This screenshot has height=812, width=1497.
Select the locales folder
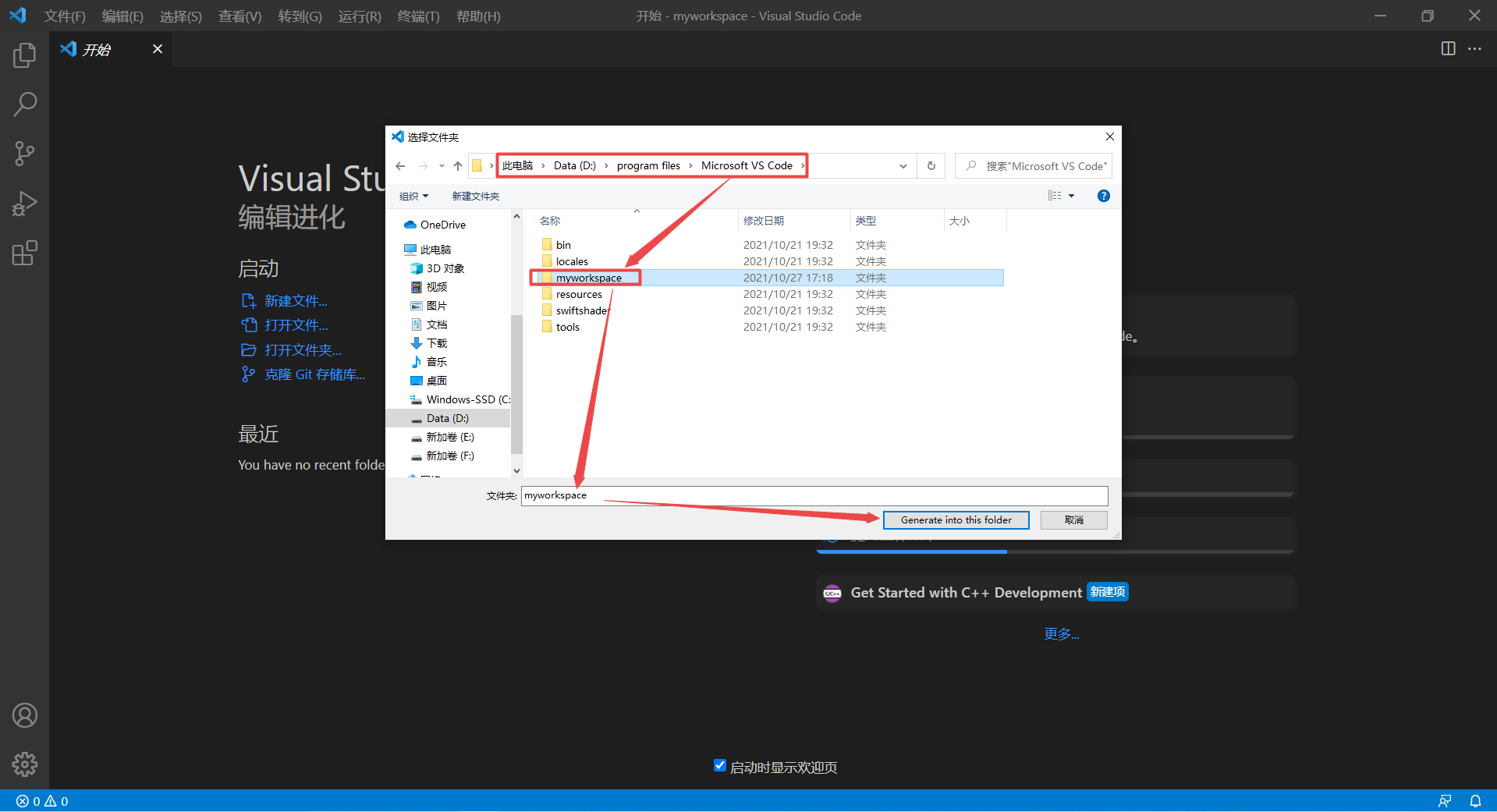pyautogui.click(x=572, y=261)
